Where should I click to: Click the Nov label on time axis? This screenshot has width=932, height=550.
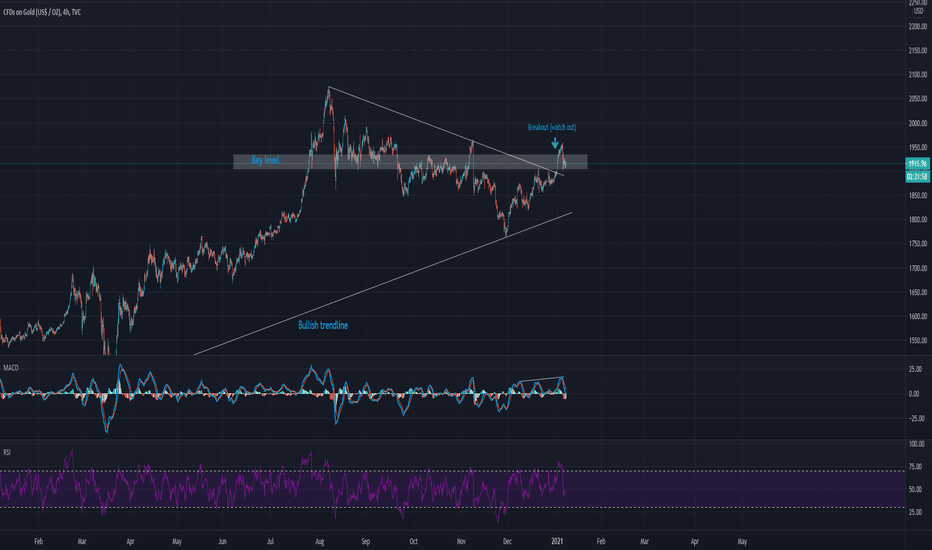coord(461,542)
